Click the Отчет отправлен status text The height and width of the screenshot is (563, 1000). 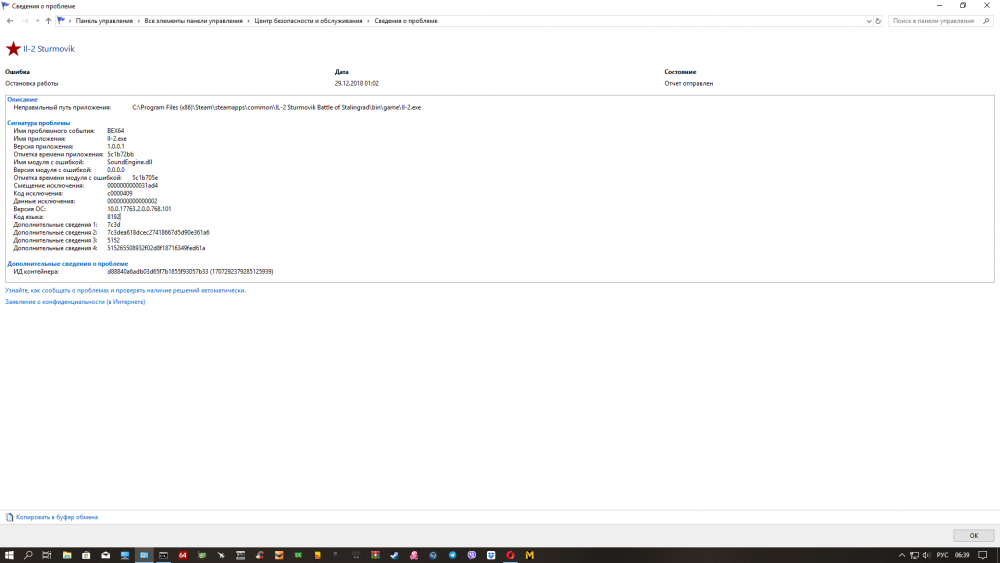click(689, 84)
